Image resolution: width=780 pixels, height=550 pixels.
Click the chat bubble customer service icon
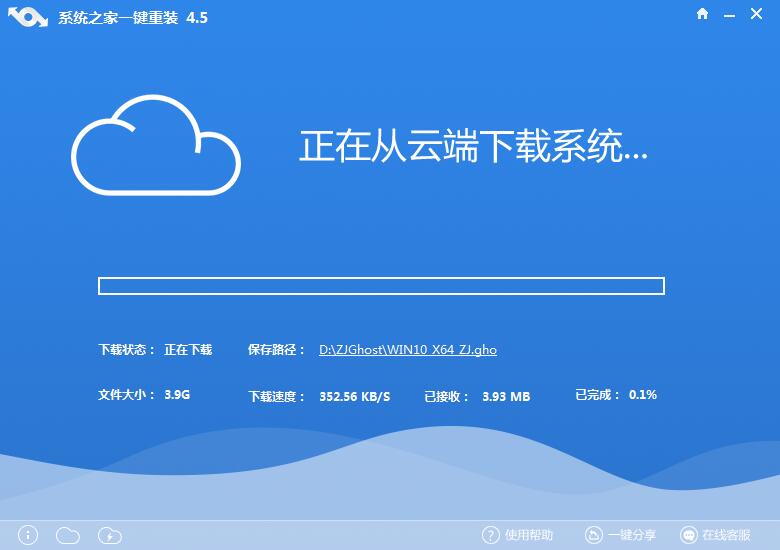click(689, 536)
